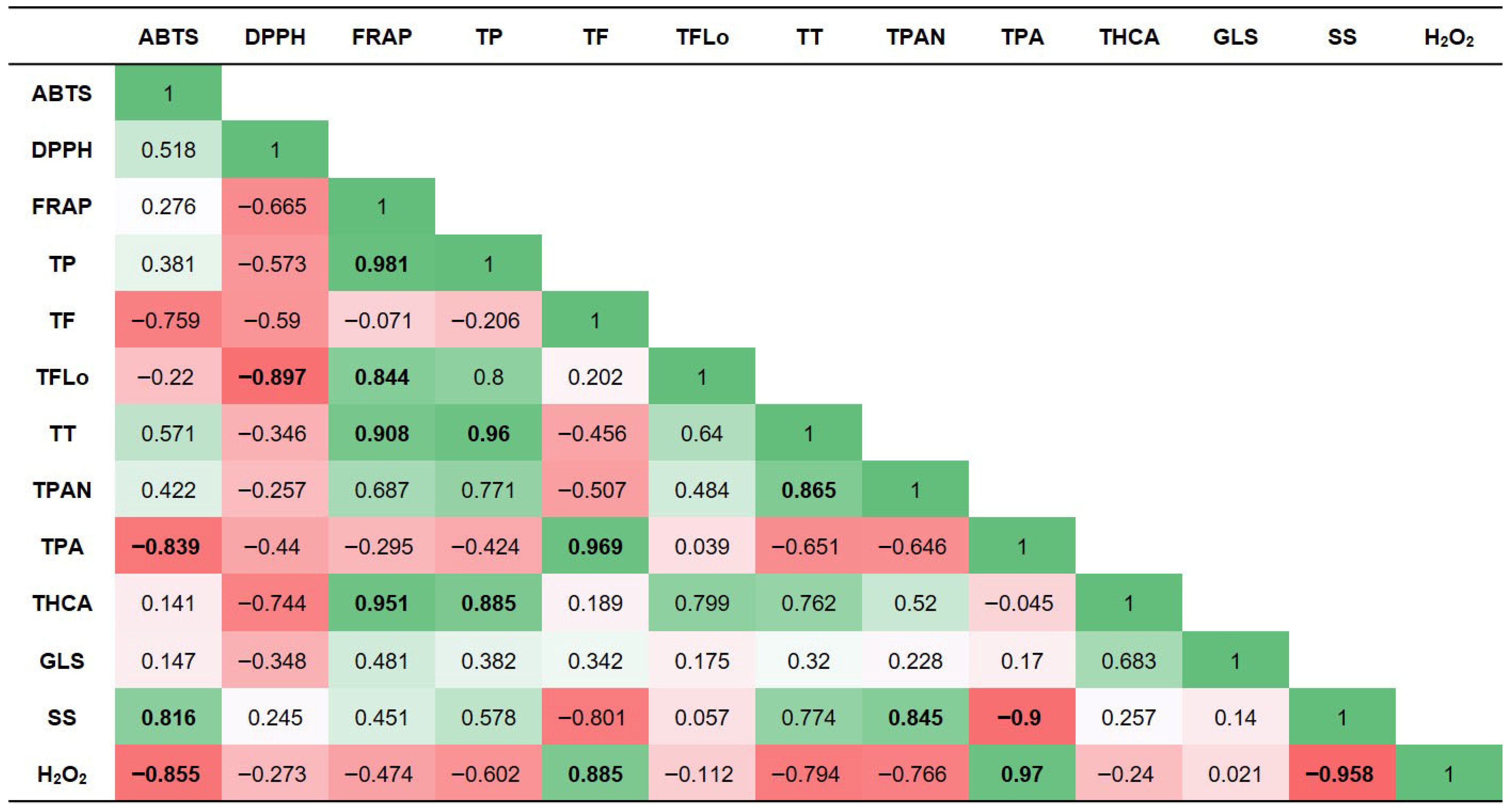
Task: Click the ABTS column header
Action: (168, 37)
